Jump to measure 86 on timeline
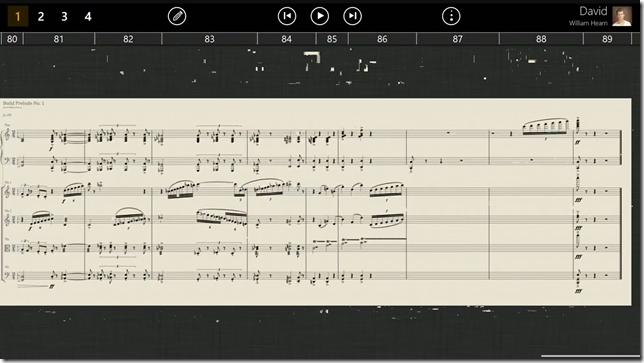This screenshot has width=644, height=363. pyautogui.click(x=382, y=39)
